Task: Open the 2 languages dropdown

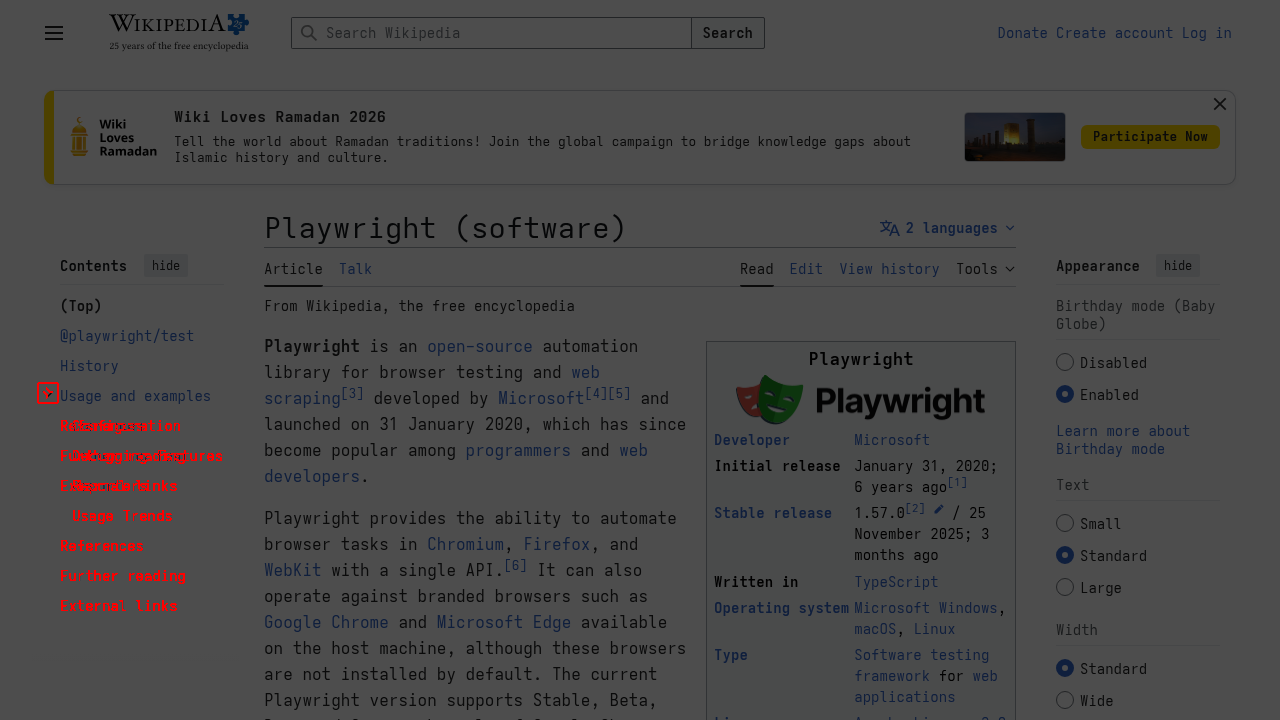Action: point(946,228)
